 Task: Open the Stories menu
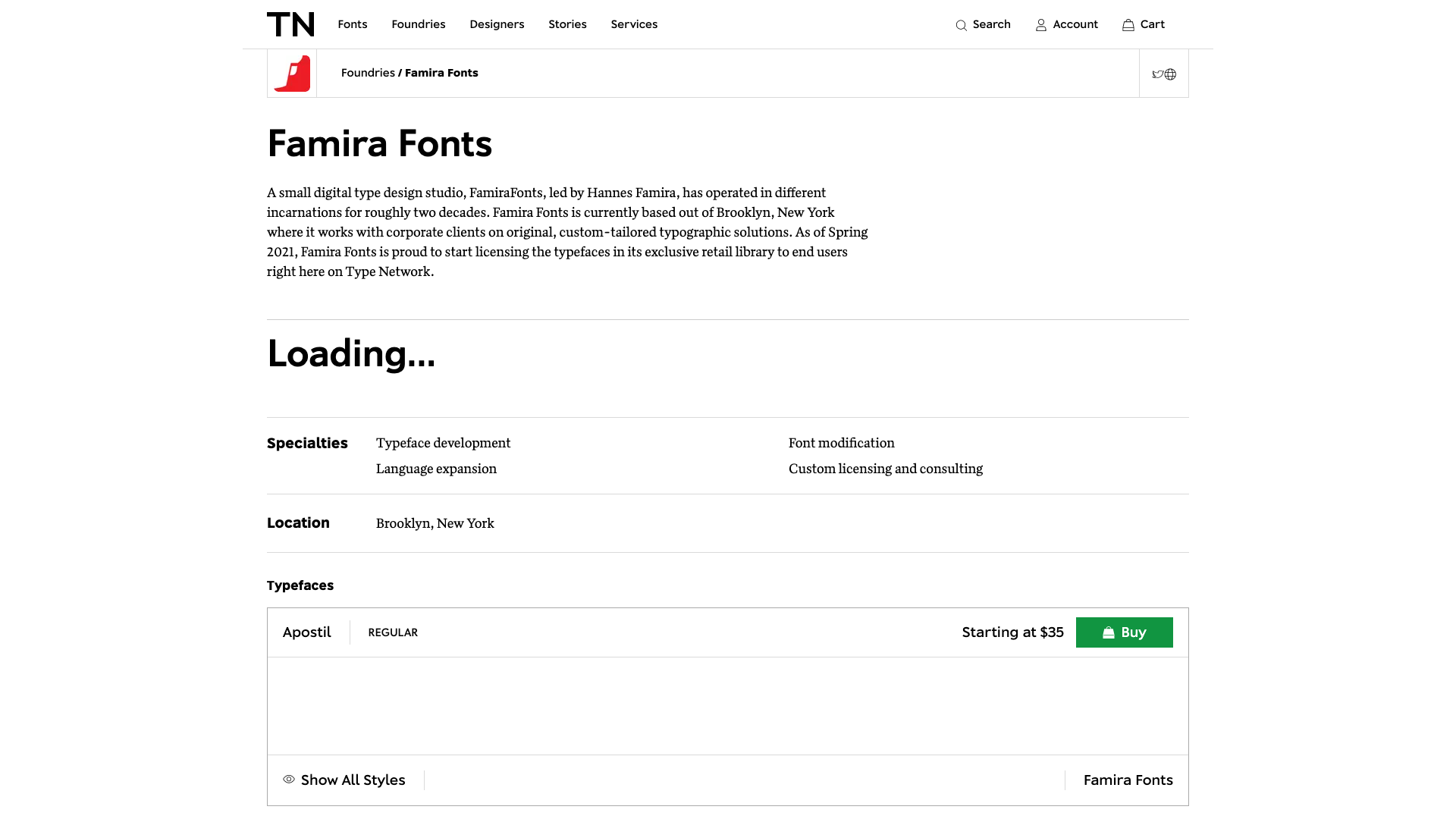567,24
